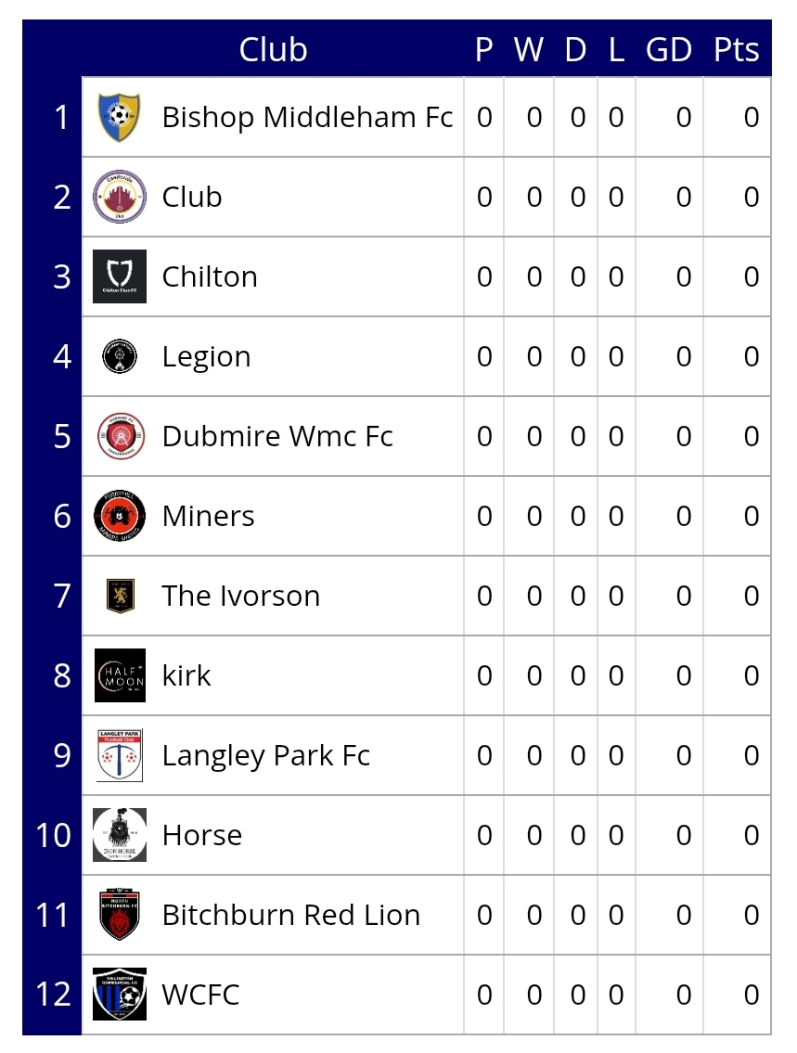The height and width of the screenshot is (1053, 797).
Task: Select the Legion round black crest
Action: pos(120,357)
